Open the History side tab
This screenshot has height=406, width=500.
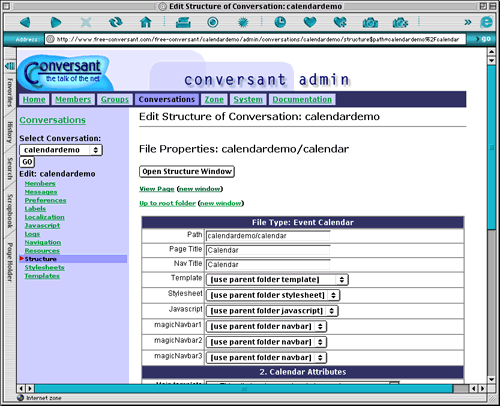pyautogui.click(x=10, y=132)
